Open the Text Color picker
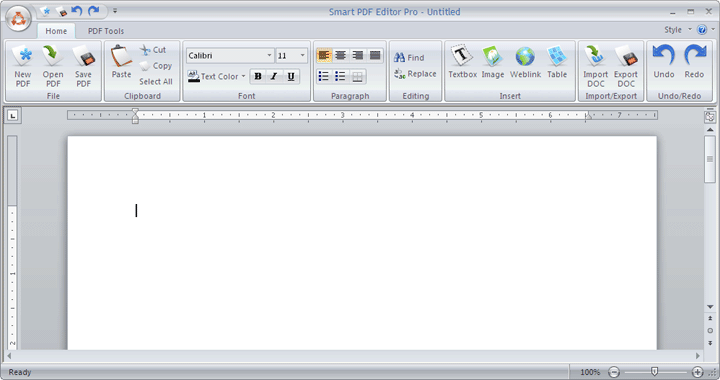 214,76
